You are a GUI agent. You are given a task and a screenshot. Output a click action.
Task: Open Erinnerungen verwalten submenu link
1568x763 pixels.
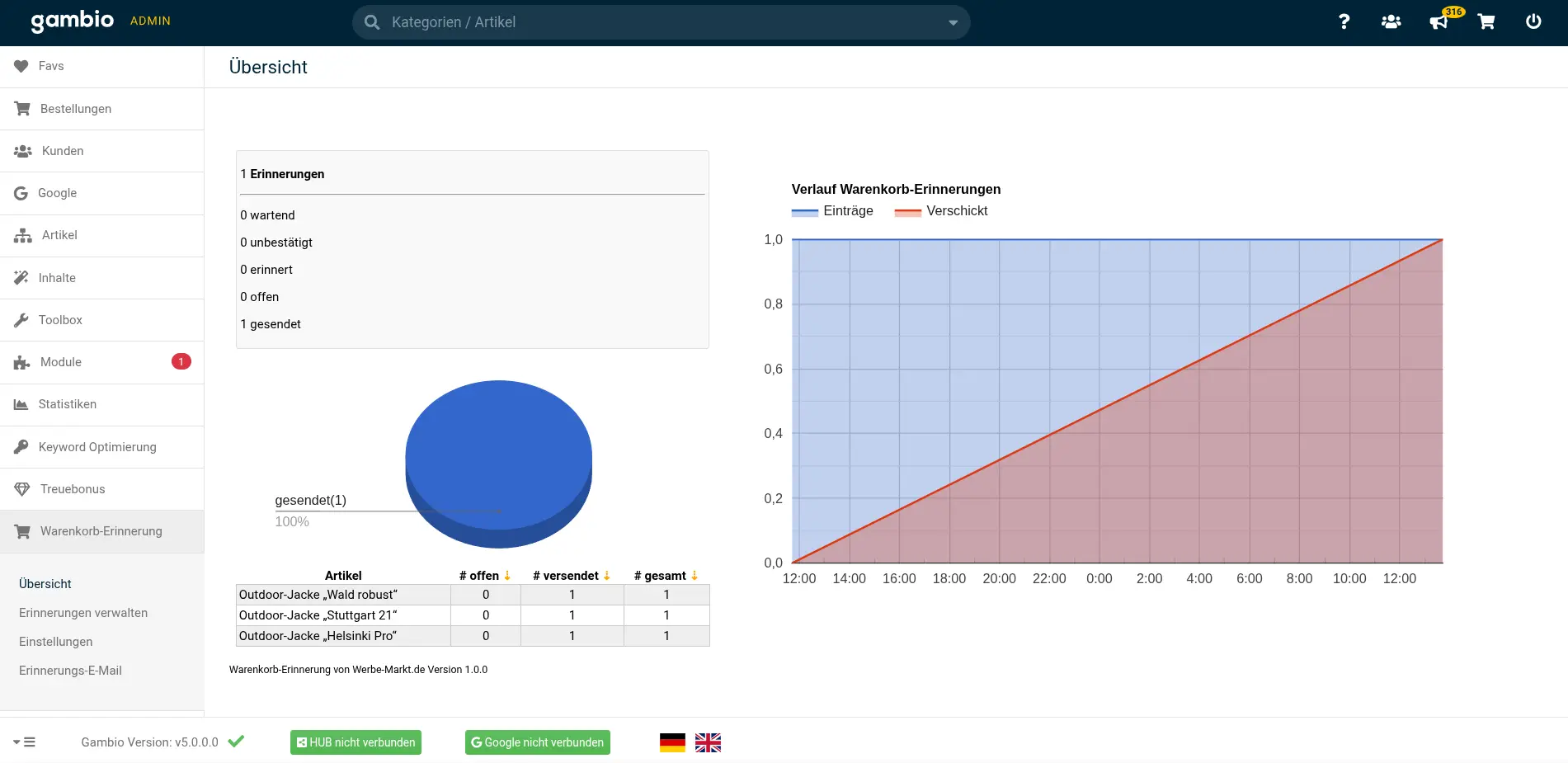pos(83,613)
